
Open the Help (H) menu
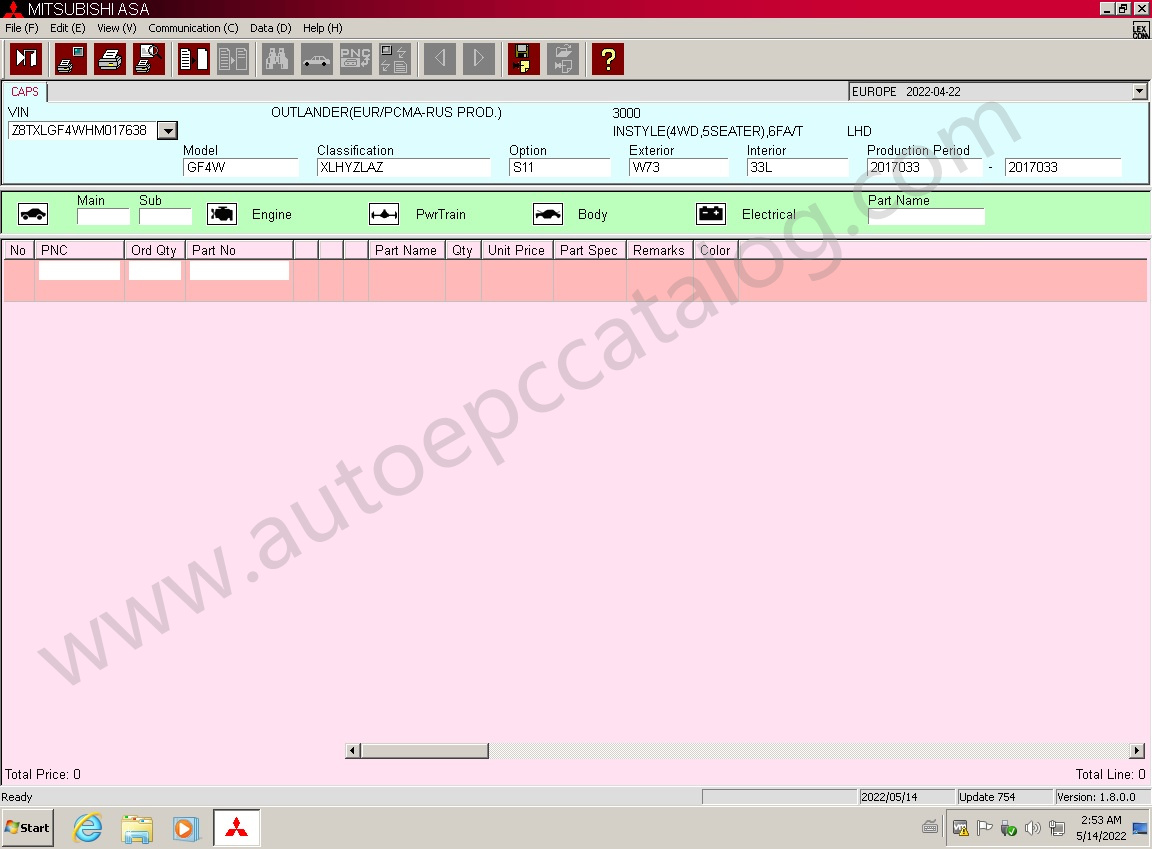click(x=323, y=28)
